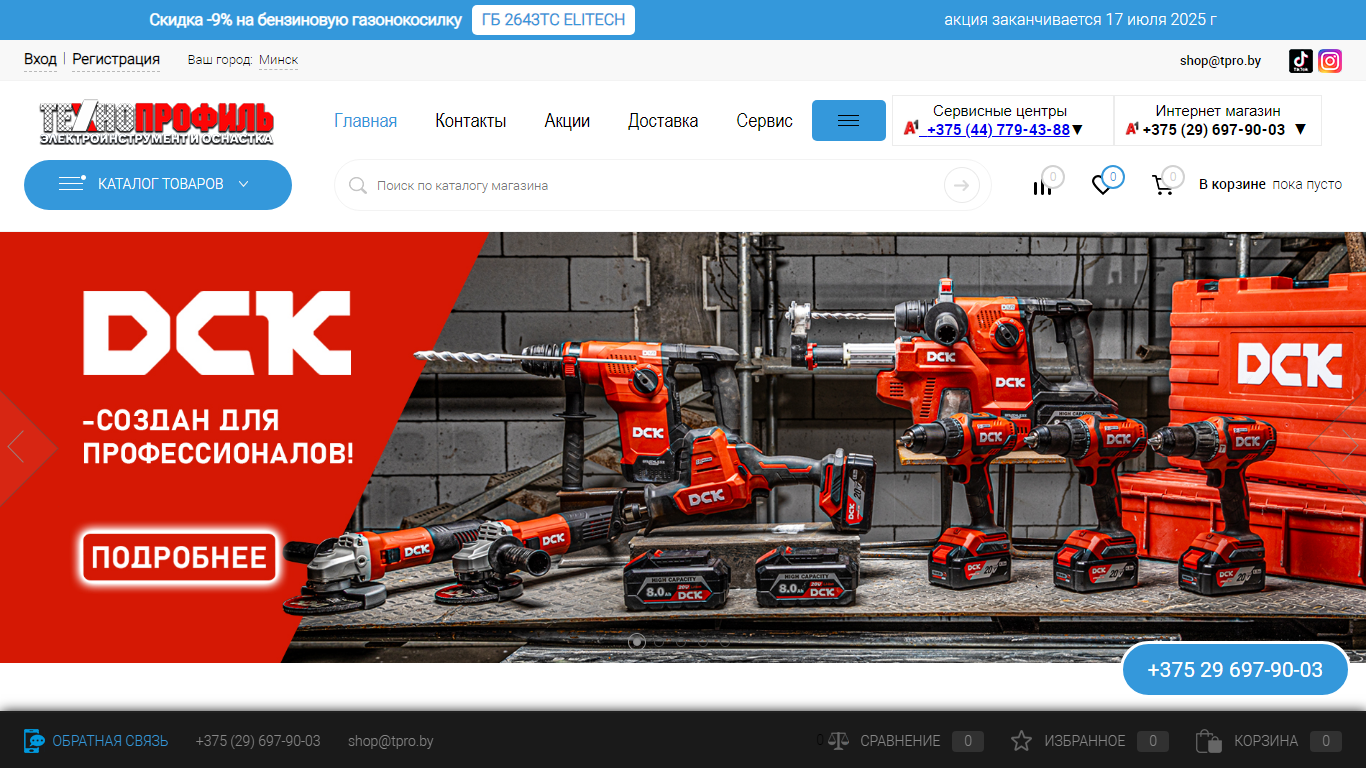Image resolution: width=1366 pixels, height=768 pixels.
Task: Click the Регистрация link
Action: point(116,60)
